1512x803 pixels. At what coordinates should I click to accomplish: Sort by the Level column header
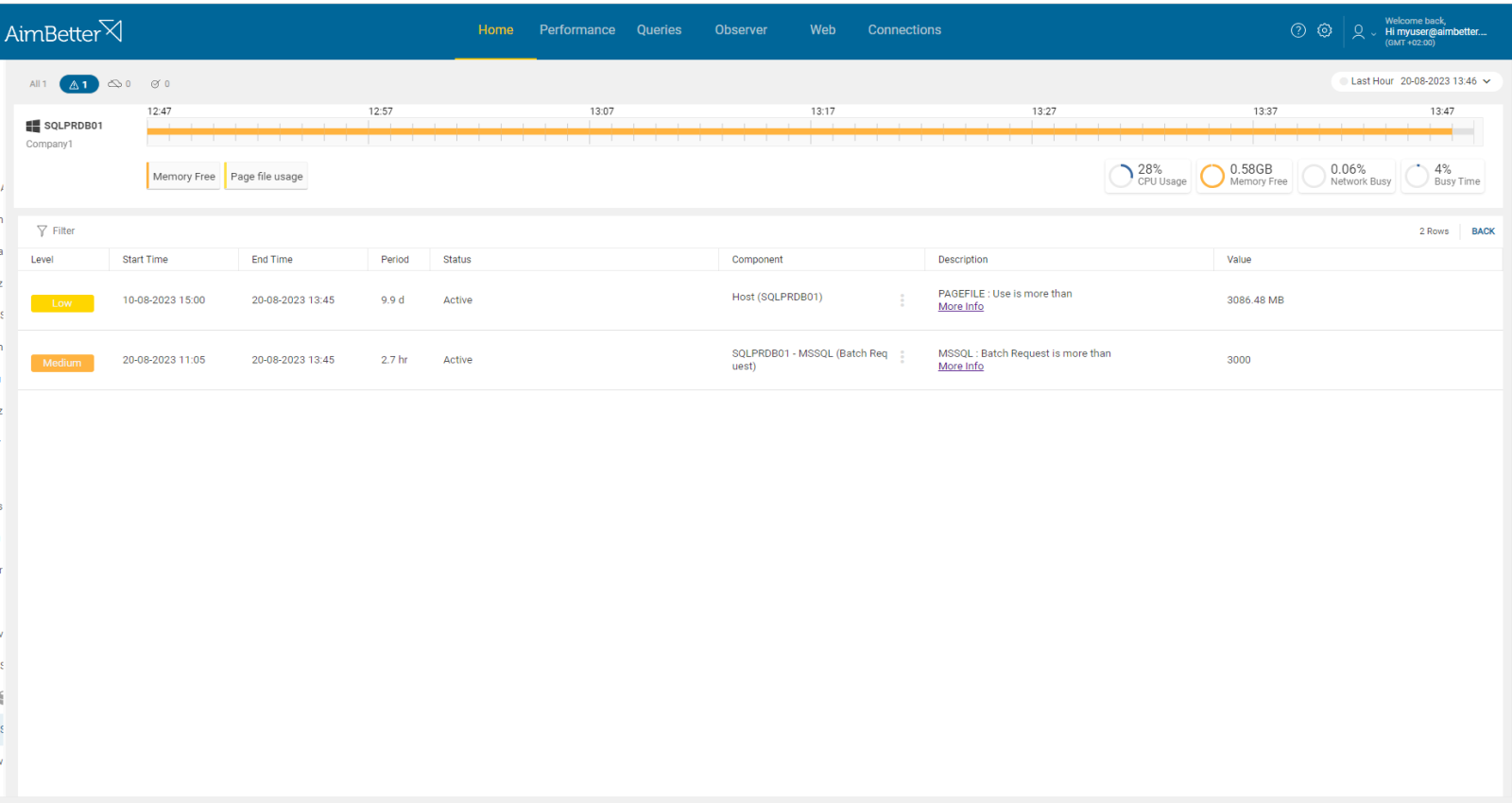43,260
